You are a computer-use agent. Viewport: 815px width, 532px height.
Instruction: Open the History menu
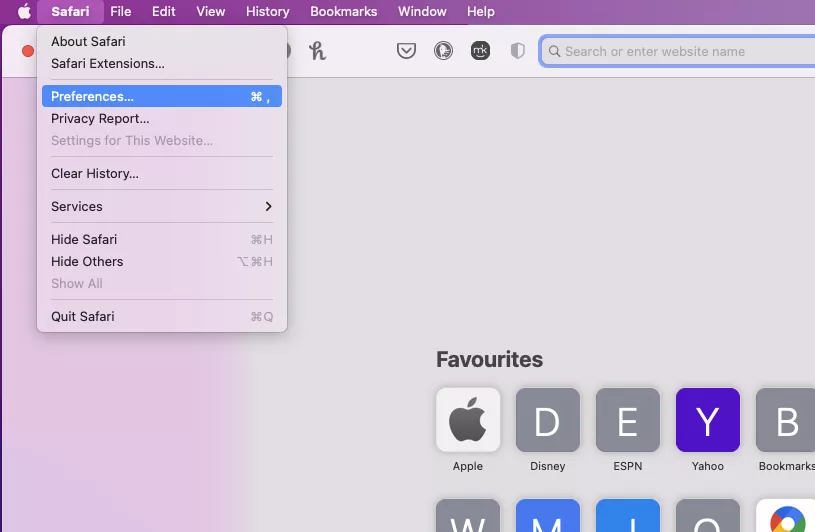267,12
